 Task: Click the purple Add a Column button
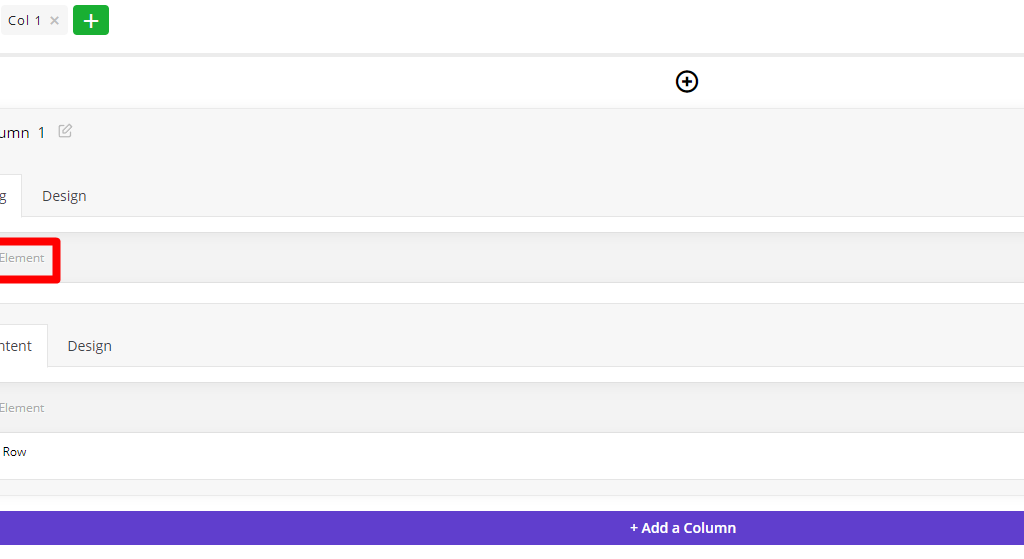point(512,528)
